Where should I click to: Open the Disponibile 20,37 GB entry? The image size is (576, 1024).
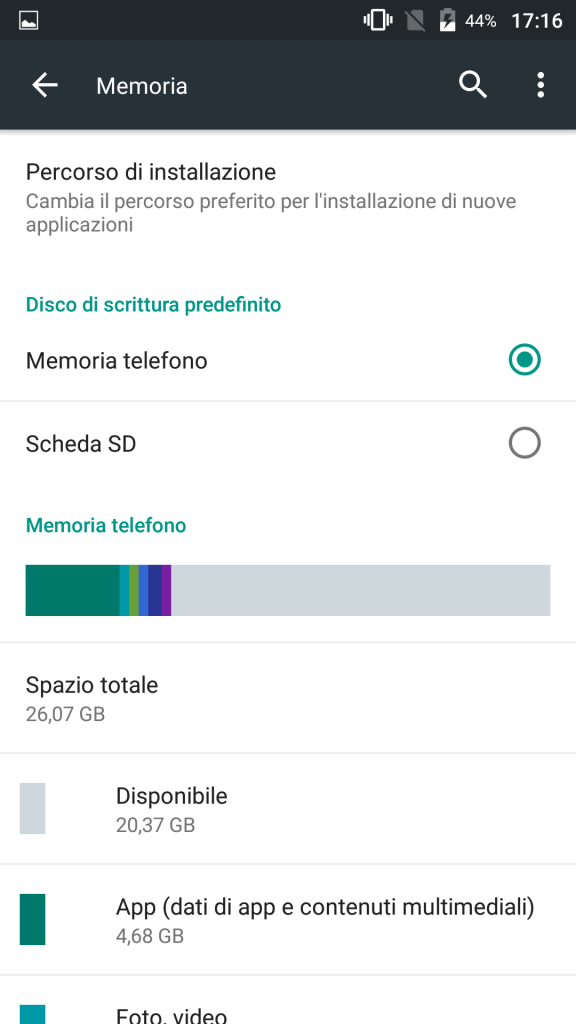(x=288, y=808)
